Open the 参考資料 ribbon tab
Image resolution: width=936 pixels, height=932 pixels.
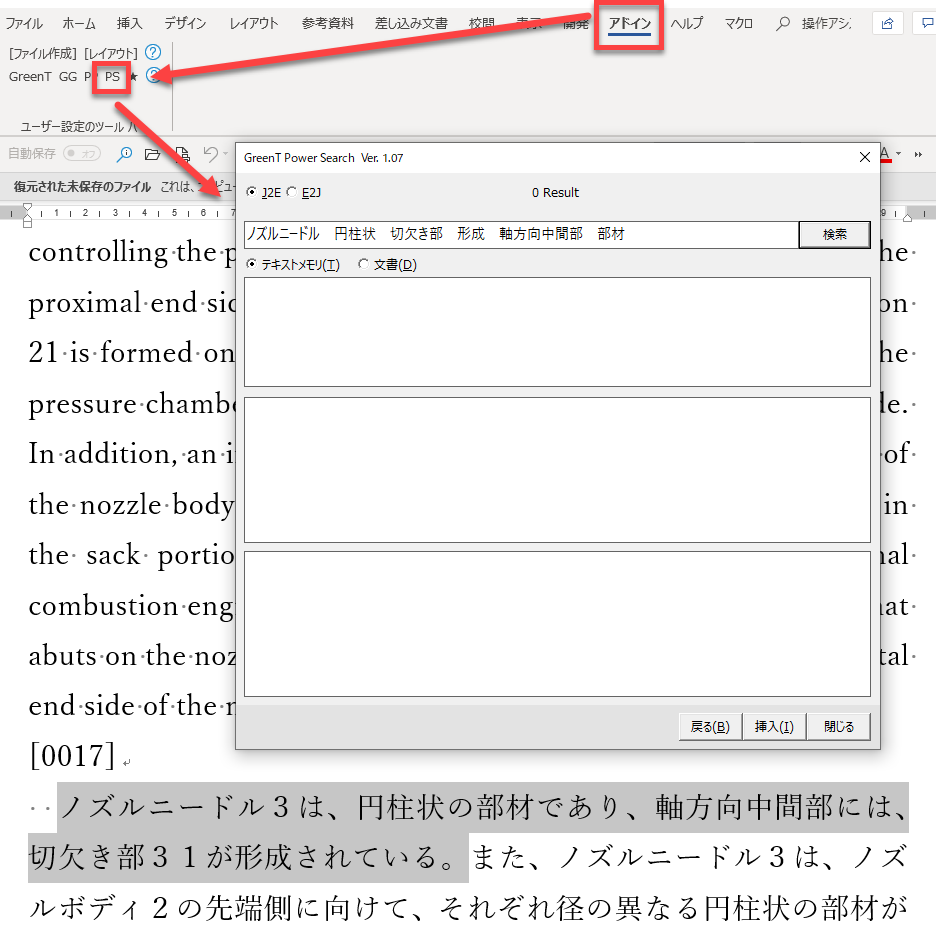328,24
